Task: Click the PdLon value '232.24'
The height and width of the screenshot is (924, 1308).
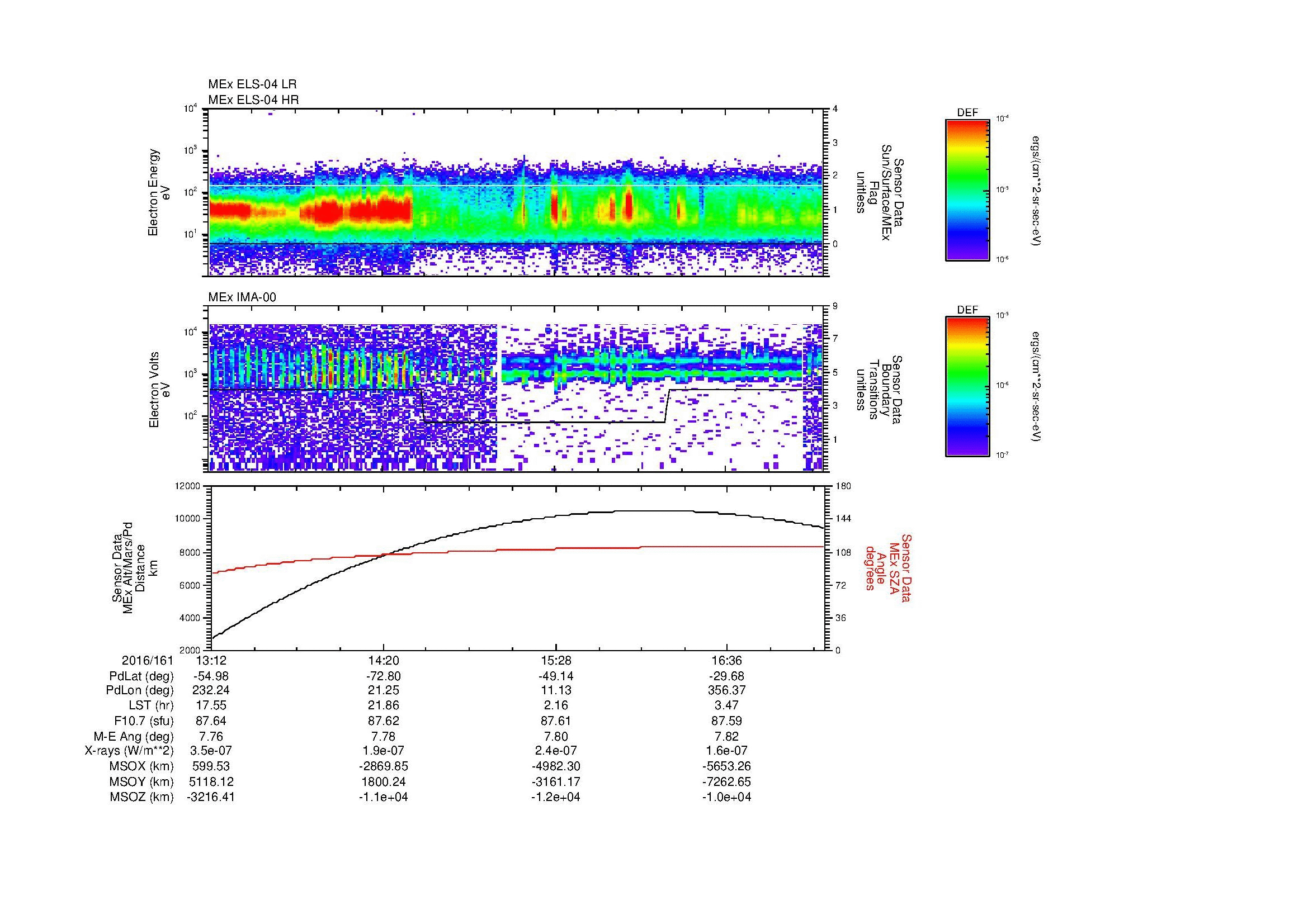Action: point(211,690)
